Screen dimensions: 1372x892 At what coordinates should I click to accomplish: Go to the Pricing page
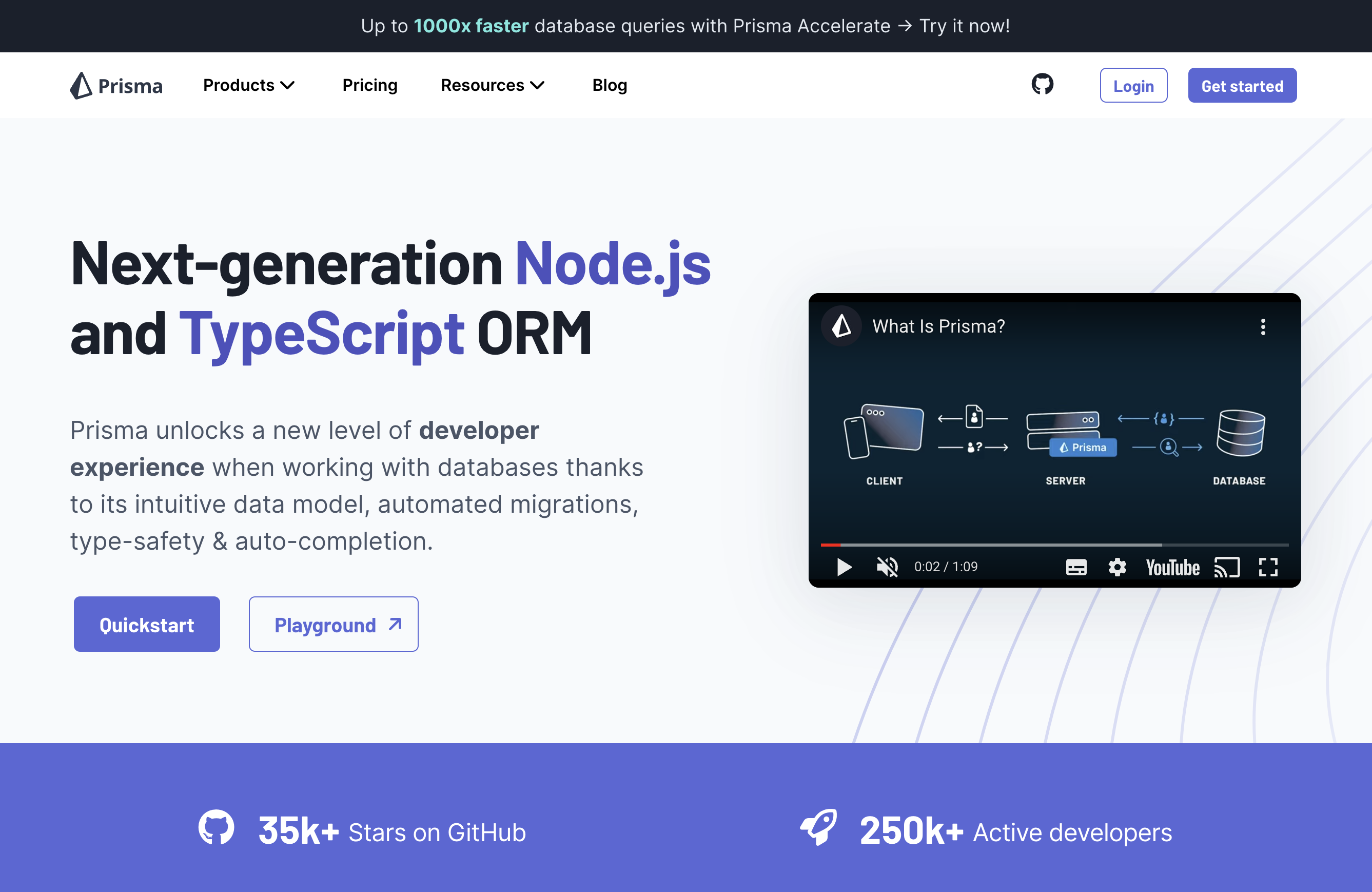tap(370, 85)
